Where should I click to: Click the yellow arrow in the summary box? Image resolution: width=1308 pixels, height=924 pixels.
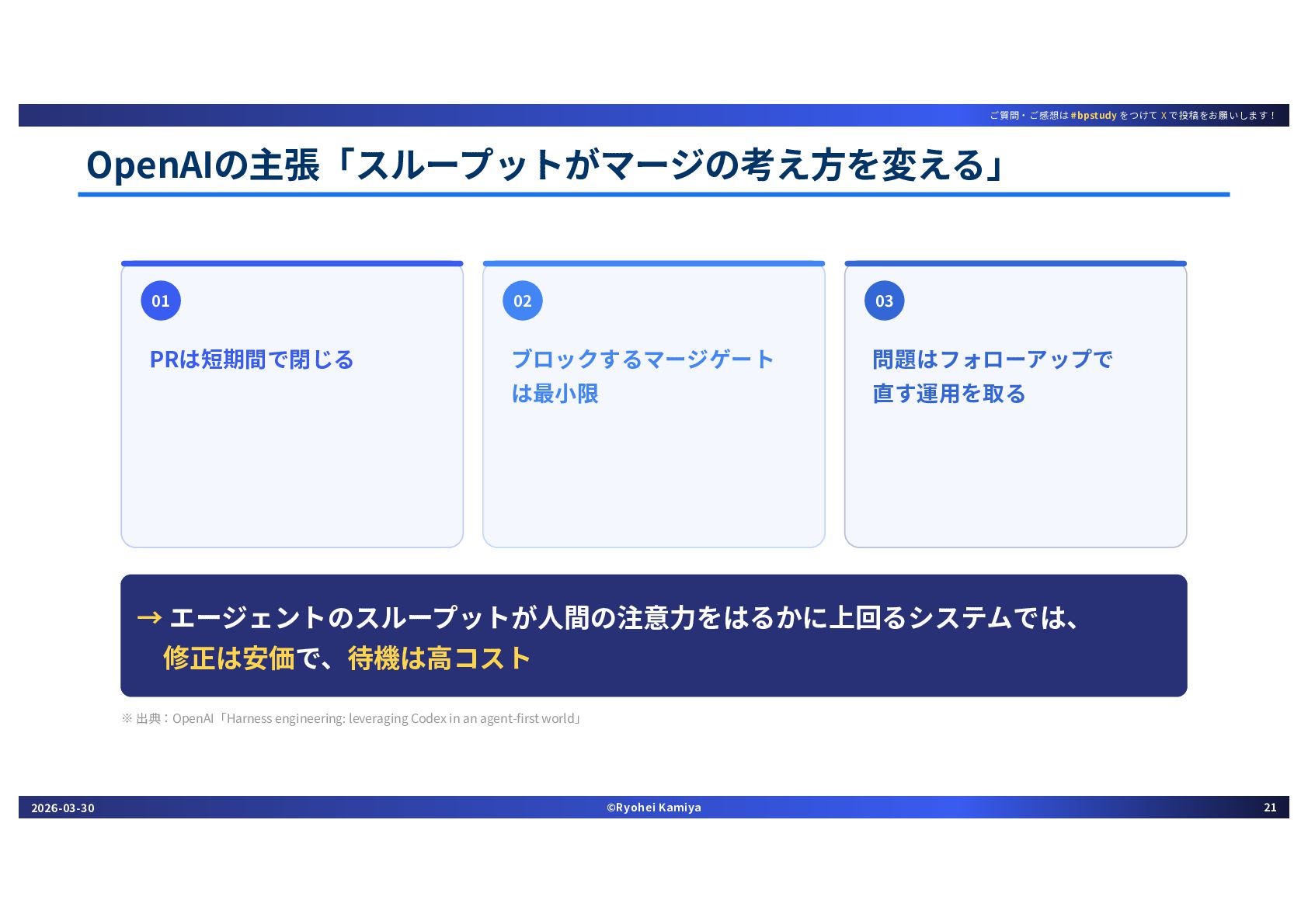click(x=149, y=618)
